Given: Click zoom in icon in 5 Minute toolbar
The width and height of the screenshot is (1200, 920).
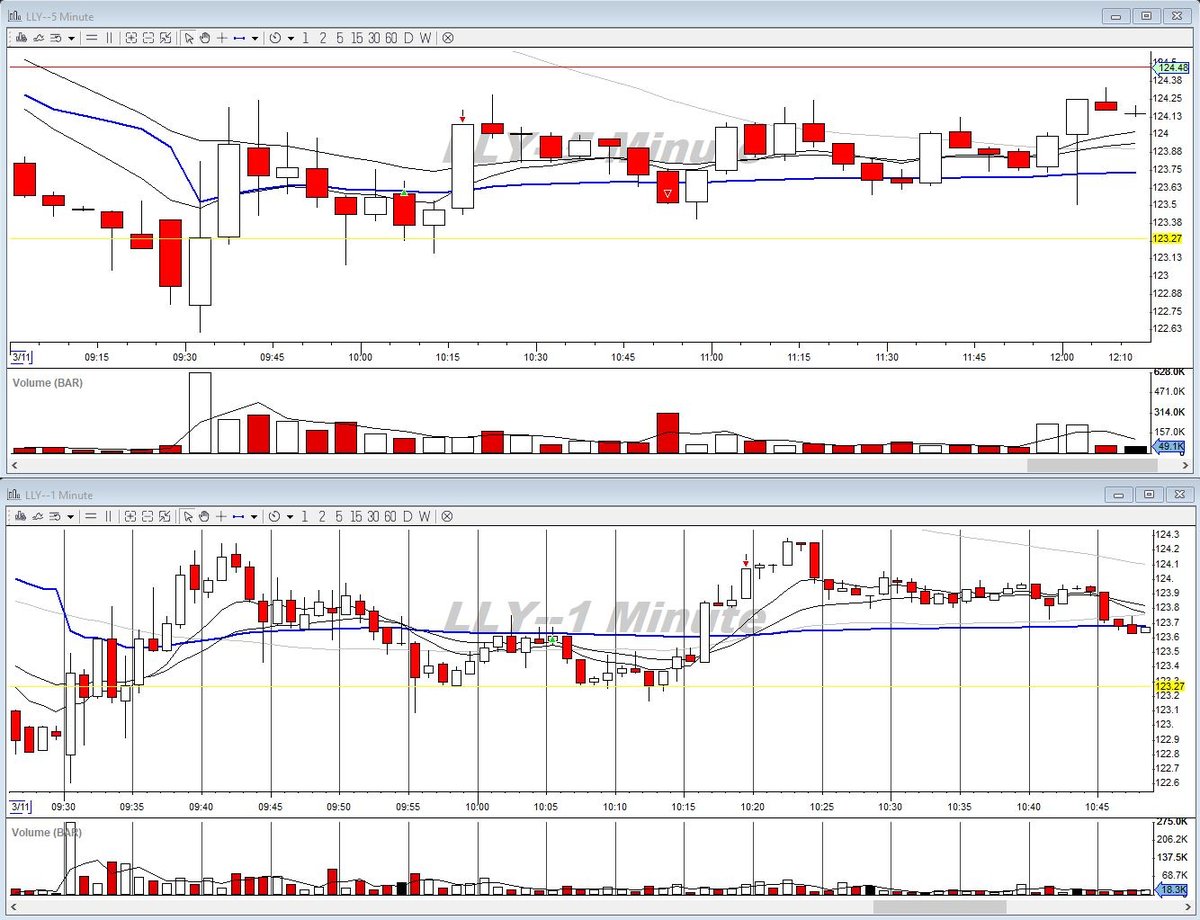Looking at the screenshot, I should coord(131,38).
